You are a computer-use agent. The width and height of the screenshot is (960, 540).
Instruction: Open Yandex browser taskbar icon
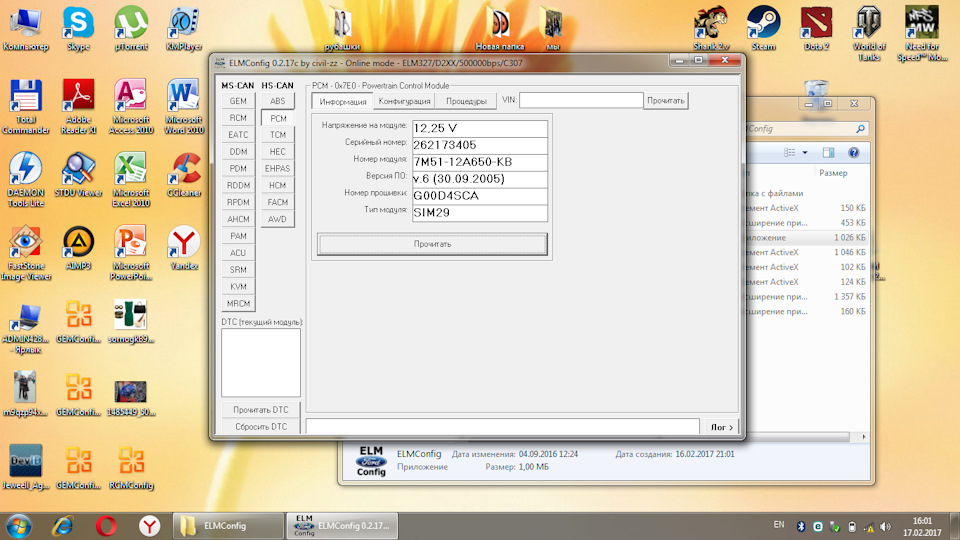pos(149,526)
